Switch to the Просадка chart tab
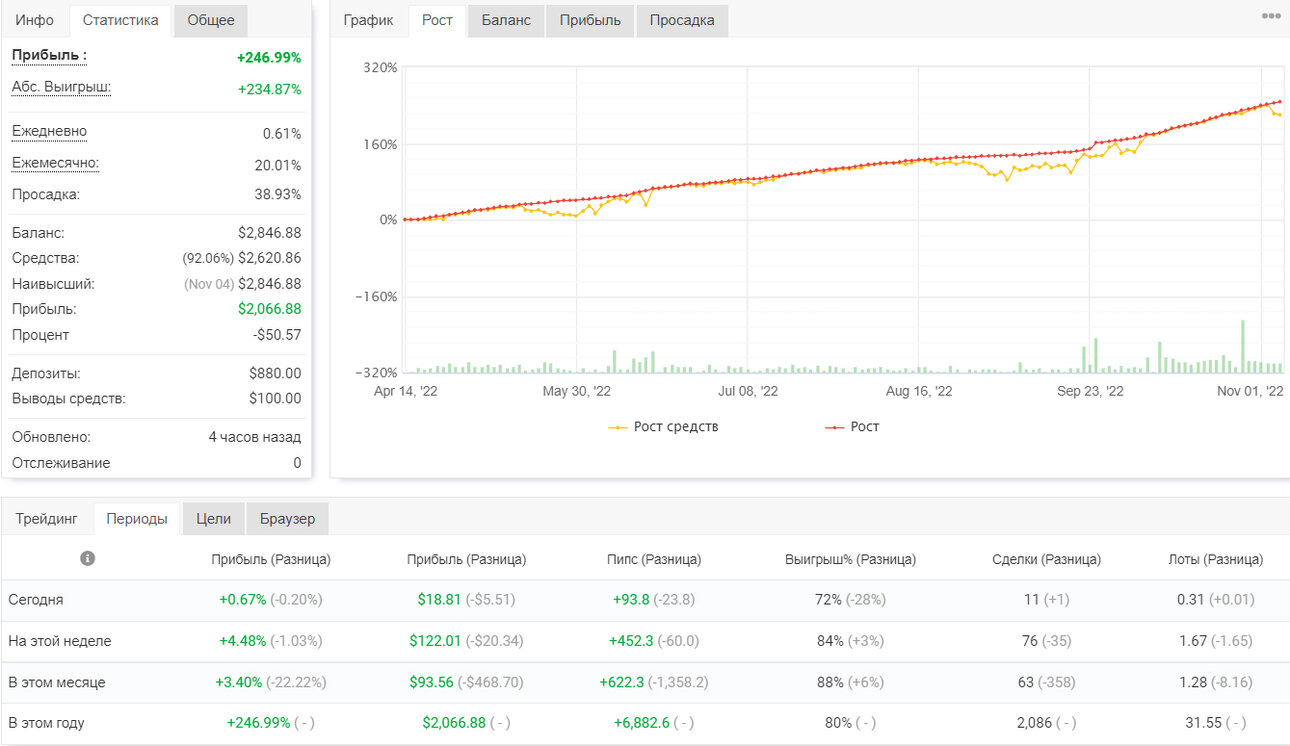 point(682,20)
